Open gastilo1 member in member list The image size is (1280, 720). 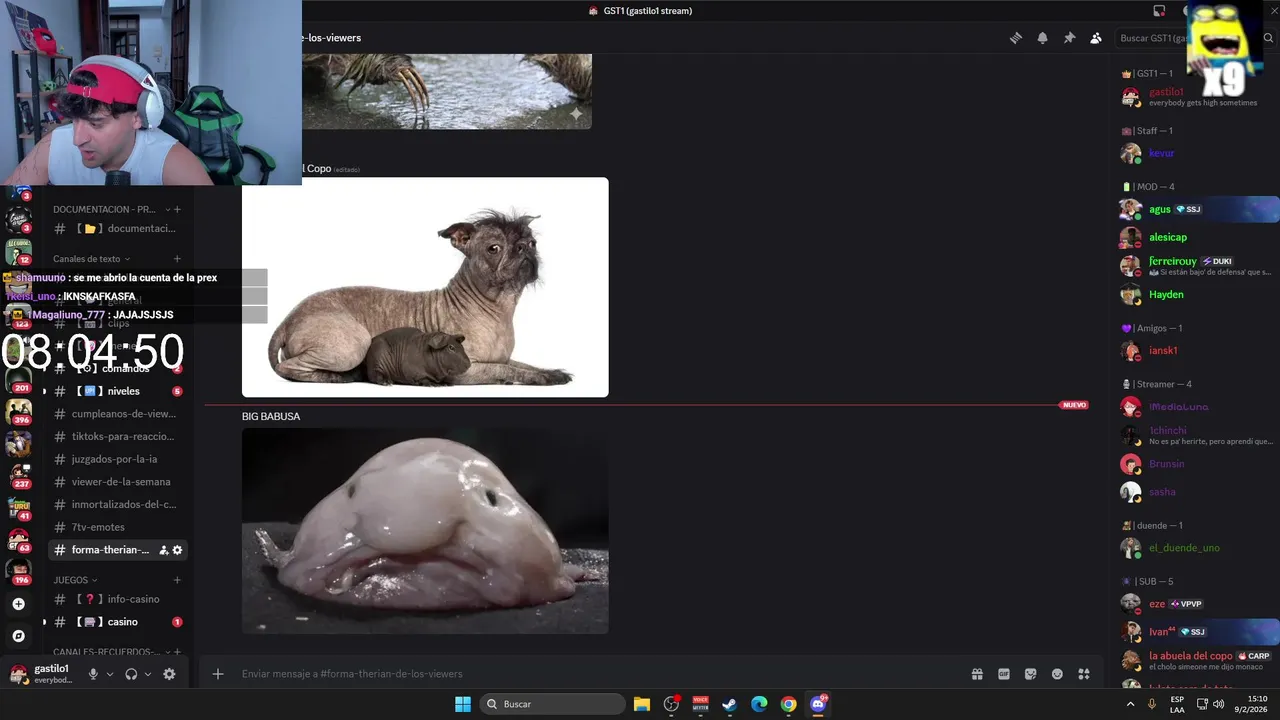click(1195, 96)
